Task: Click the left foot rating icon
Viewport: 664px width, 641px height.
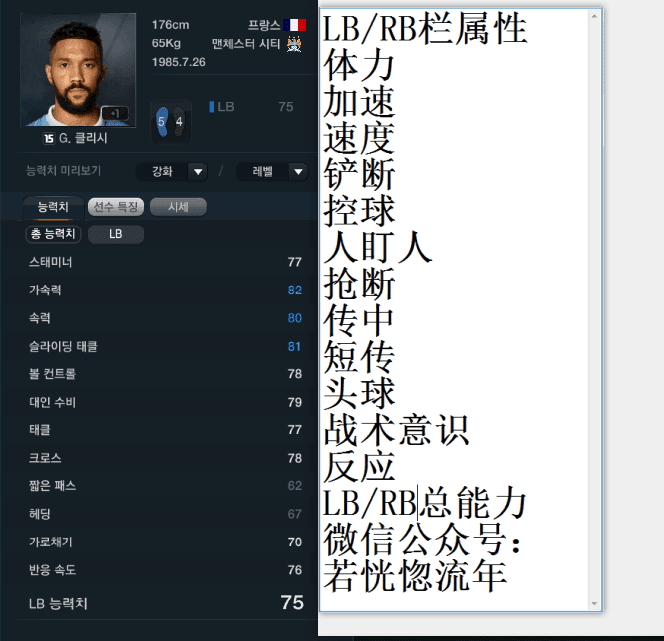Action: pos(162,122)
